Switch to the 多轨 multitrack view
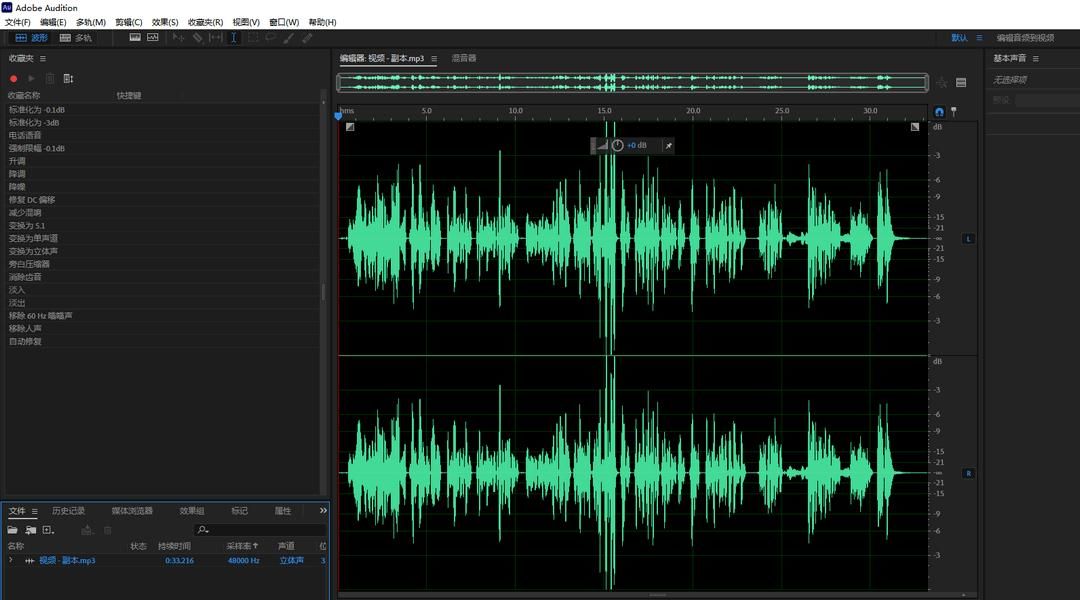 point(76,38)
